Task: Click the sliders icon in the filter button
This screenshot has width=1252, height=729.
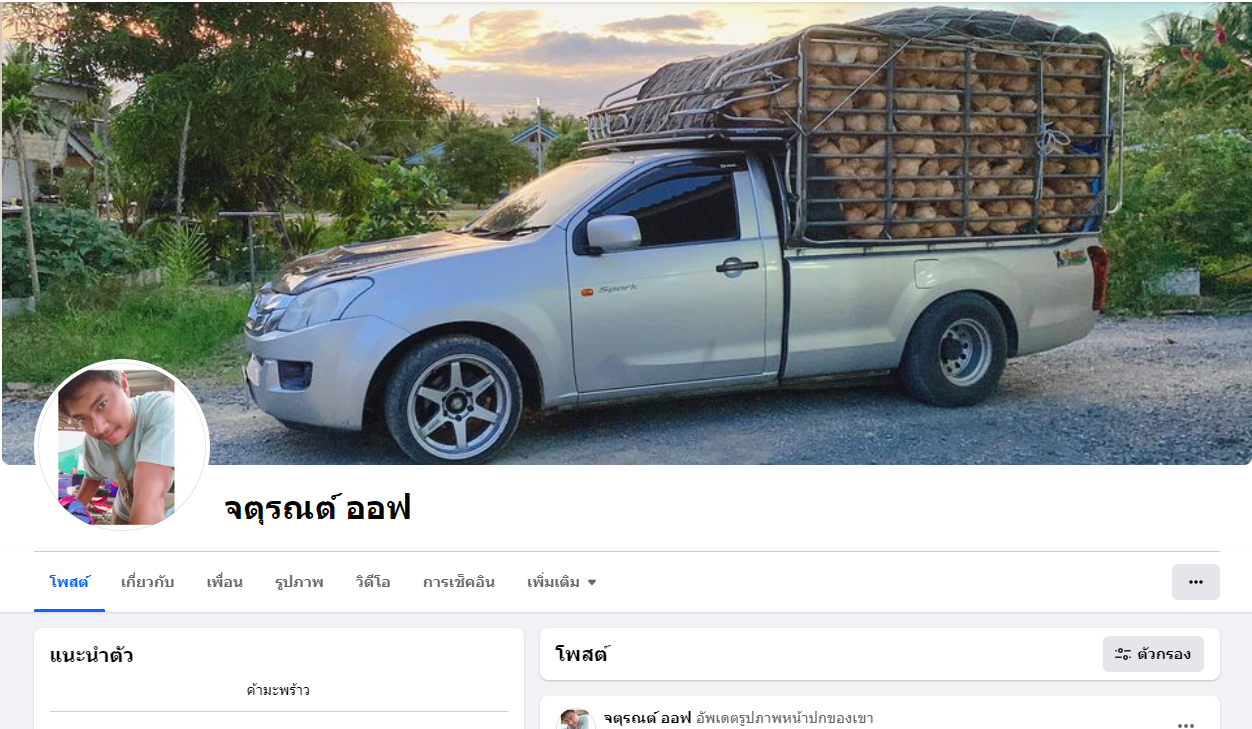Action: [x=1123, y=654]
